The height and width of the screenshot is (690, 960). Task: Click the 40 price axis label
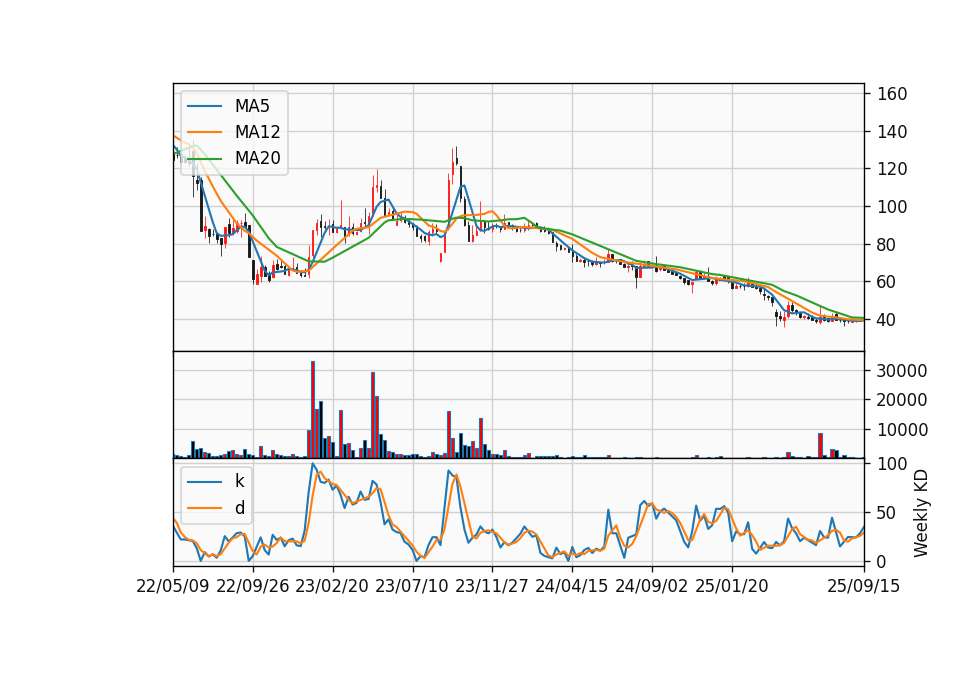coord(887,320)
